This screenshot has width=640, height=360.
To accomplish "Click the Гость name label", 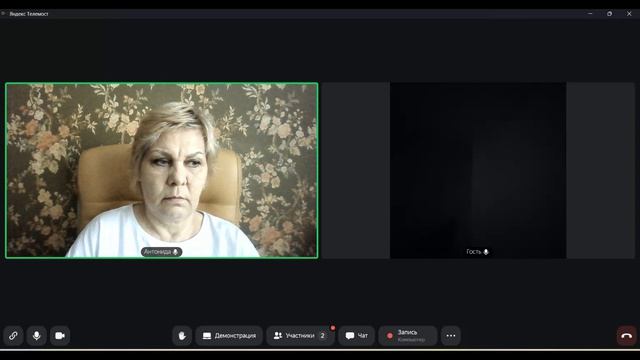I will [478, 252].
